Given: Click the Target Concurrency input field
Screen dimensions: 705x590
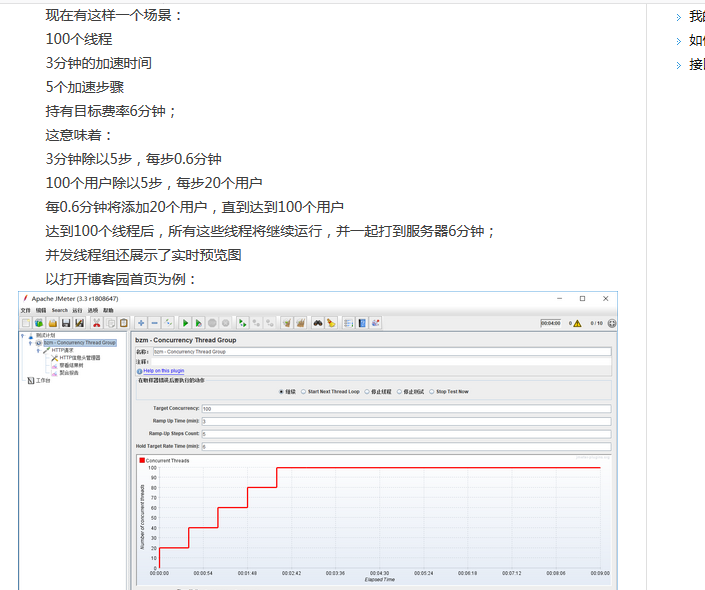Looking at the screenshot, I should pos(406,409).
